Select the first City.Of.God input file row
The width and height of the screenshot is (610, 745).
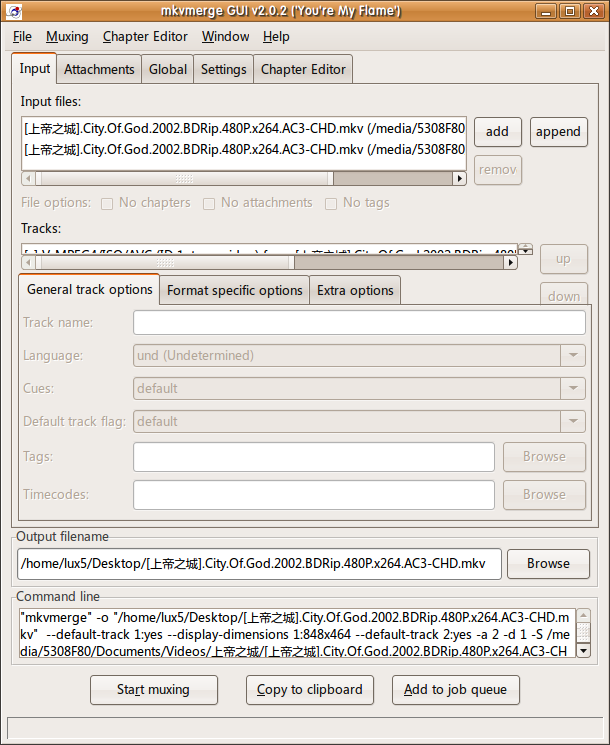click(x=244, y=129)
